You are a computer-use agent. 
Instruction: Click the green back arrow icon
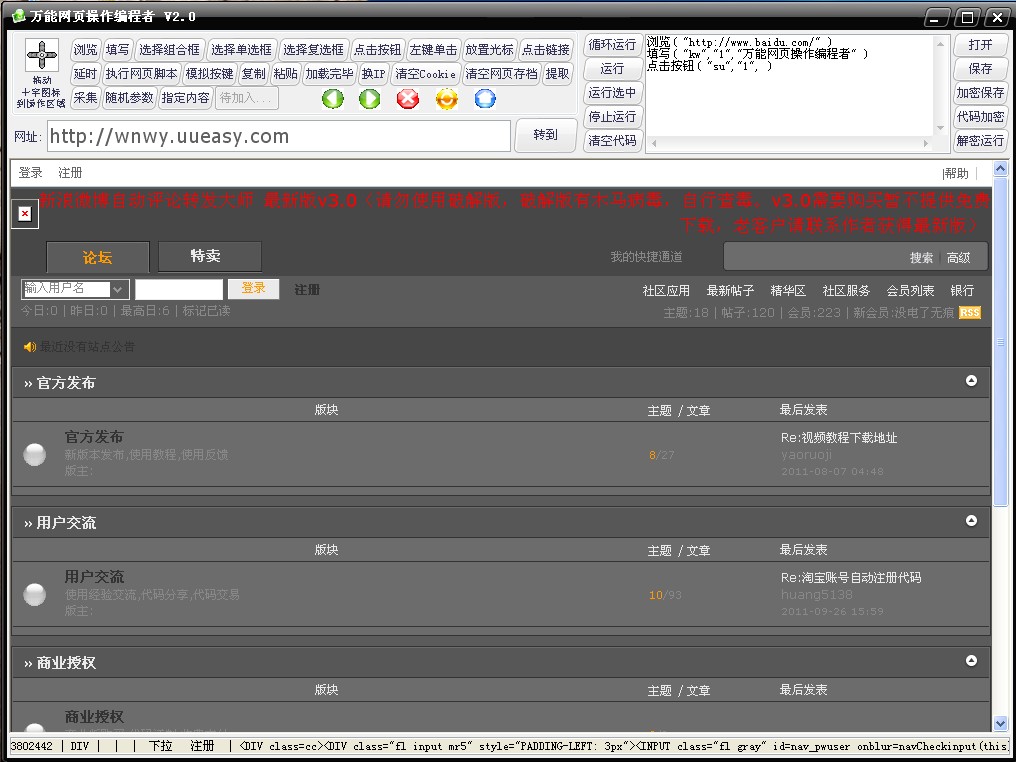pos(332,99)
